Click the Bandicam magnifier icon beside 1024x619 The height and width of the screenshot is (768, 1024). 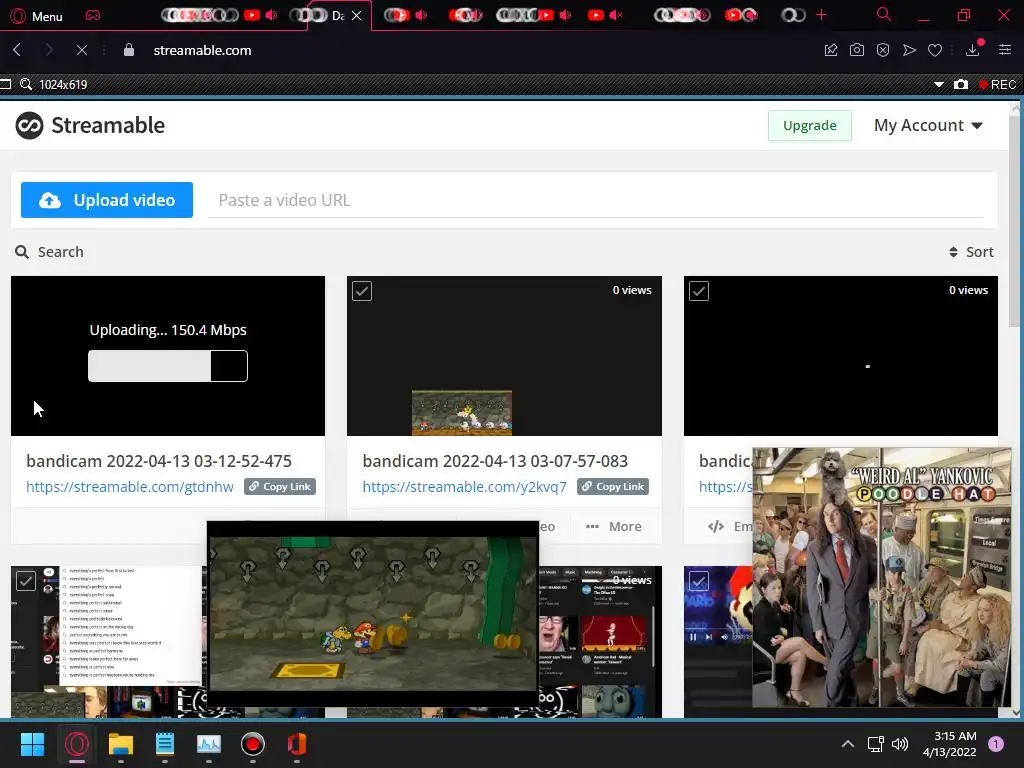(x=25, y=84)
